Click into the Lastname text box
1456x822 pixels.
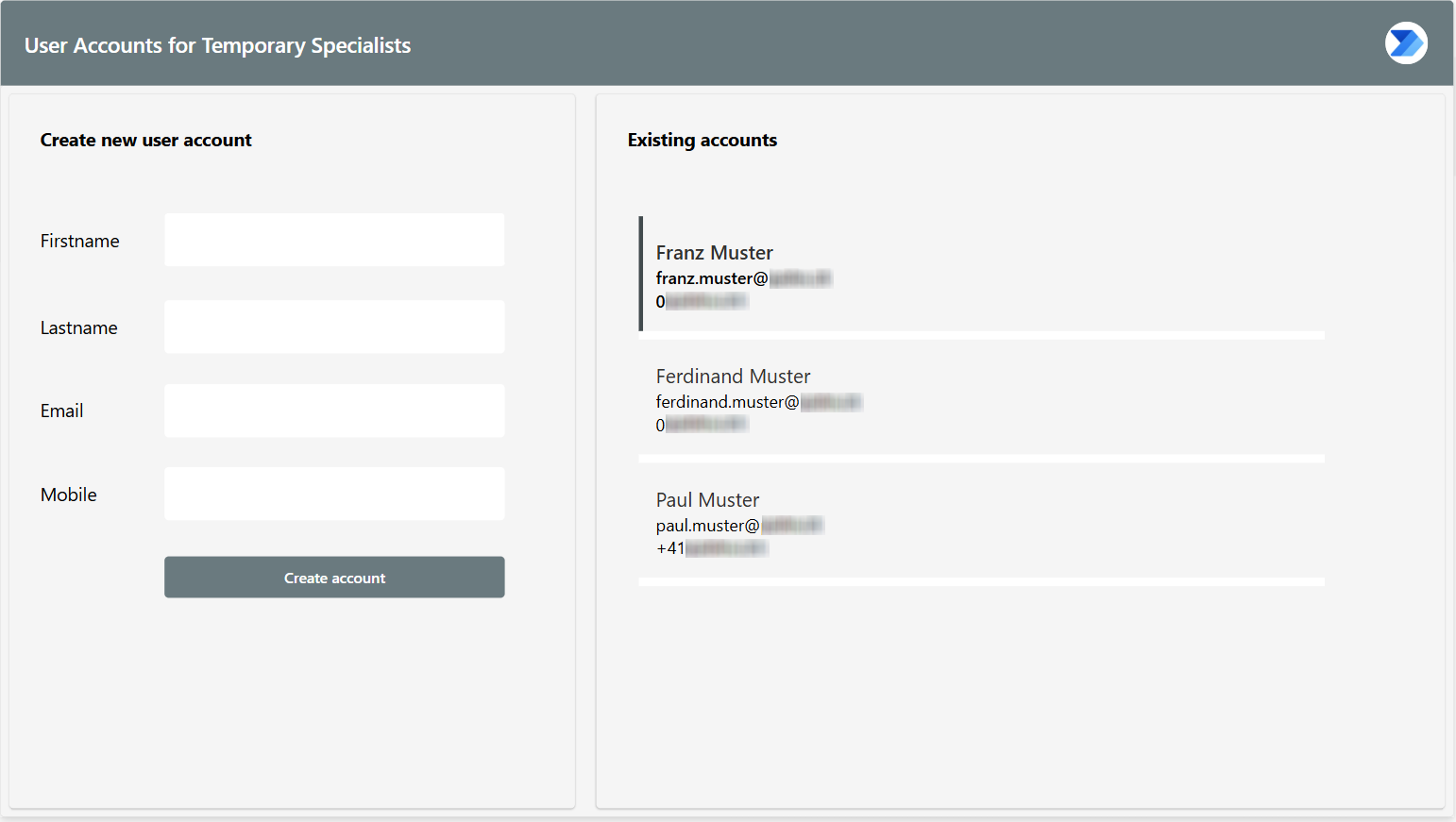coord(334,327)
